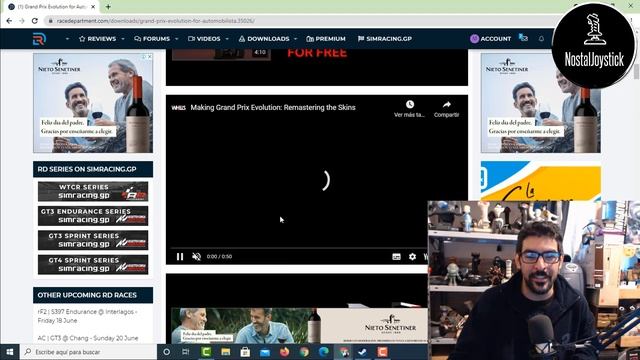Open the Videos menu item
Screen dimensions: 640x360
[204, 39]
